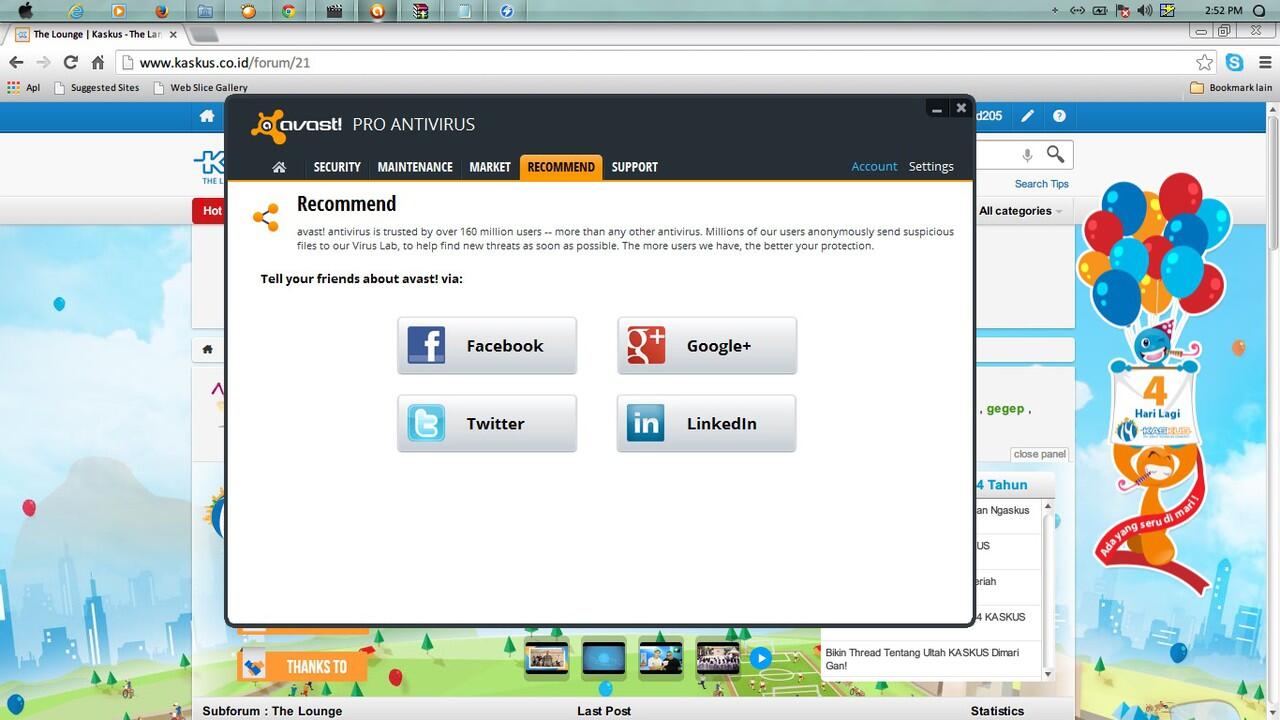Switch to avast in taskbar
Viewport: 1280px width, 720px height.
click(x=377, y=11)
